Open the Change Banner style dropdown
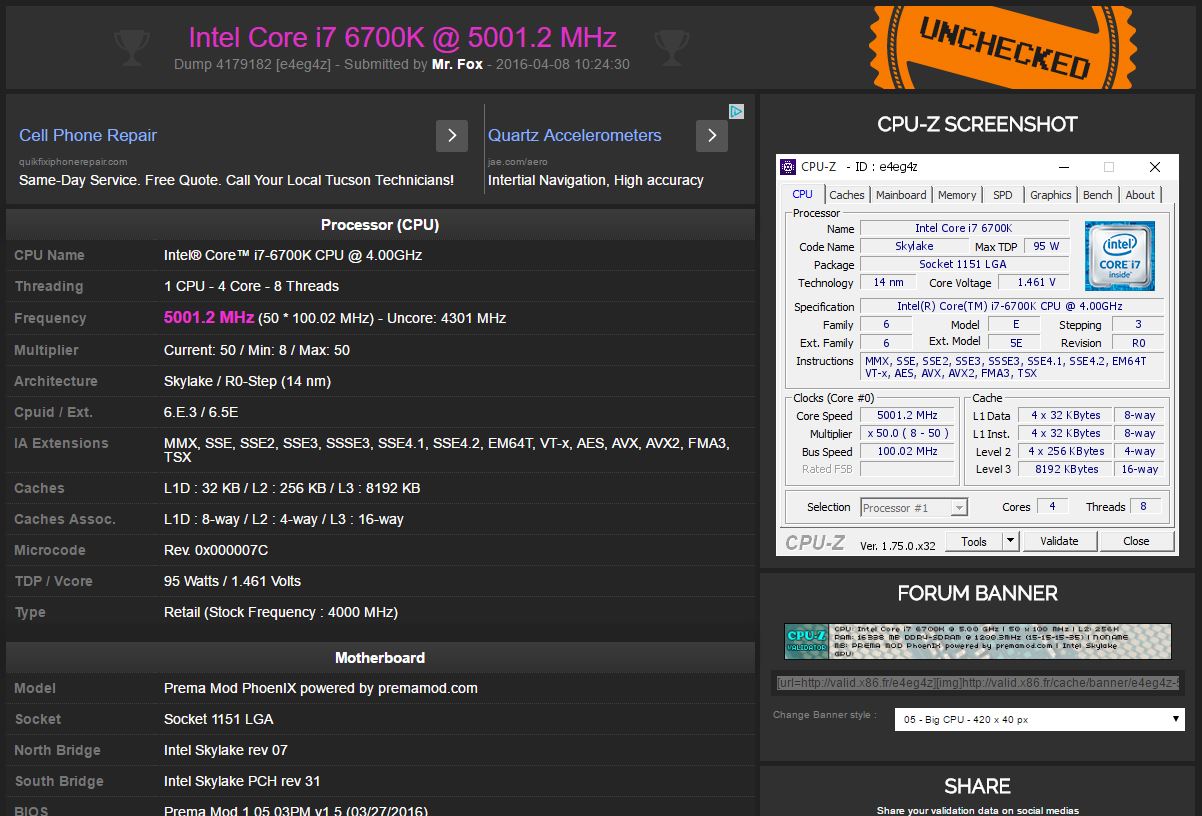 (1040, 719)
